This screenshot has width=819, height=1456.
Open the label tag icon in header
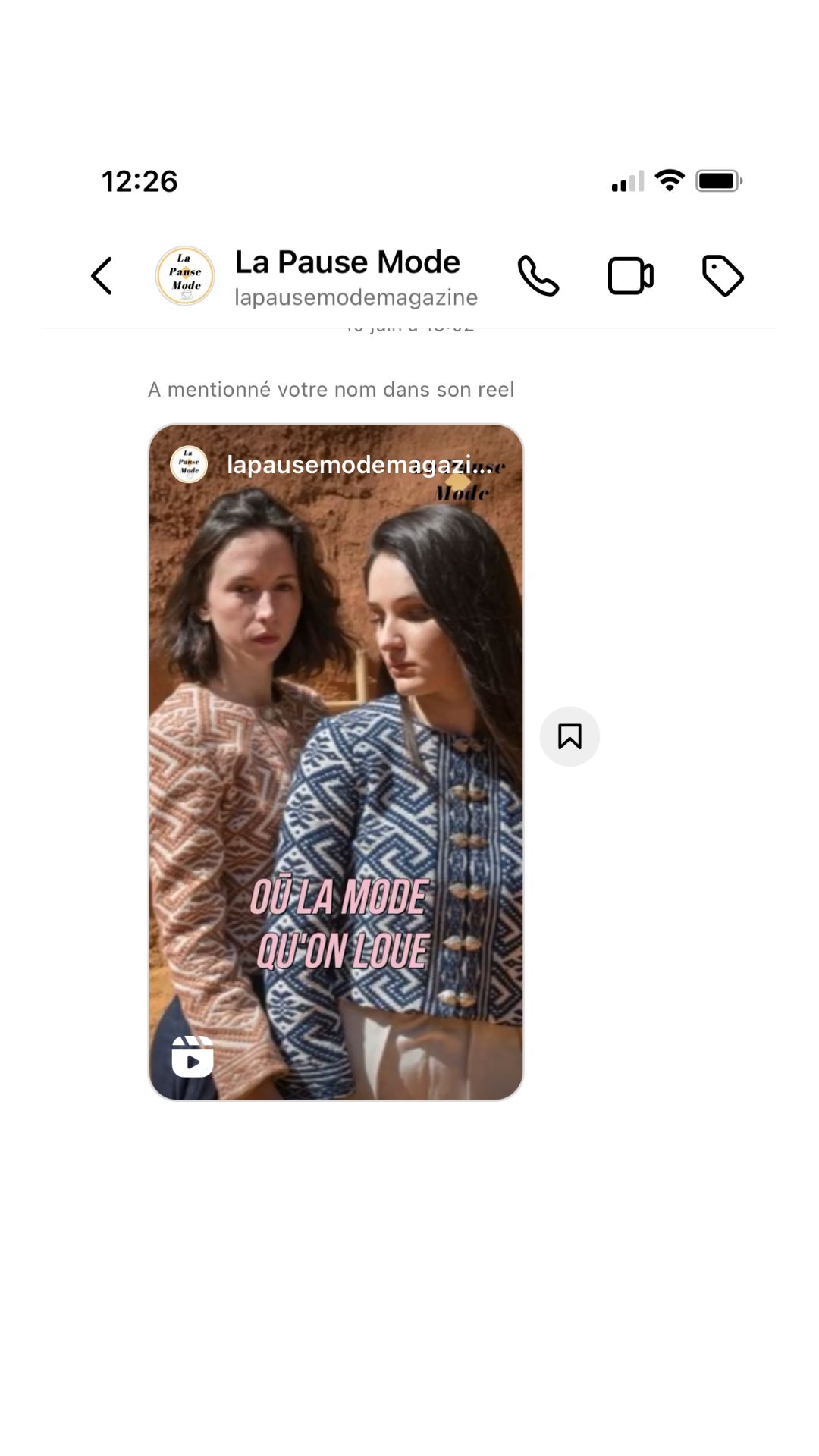(723, 275)
